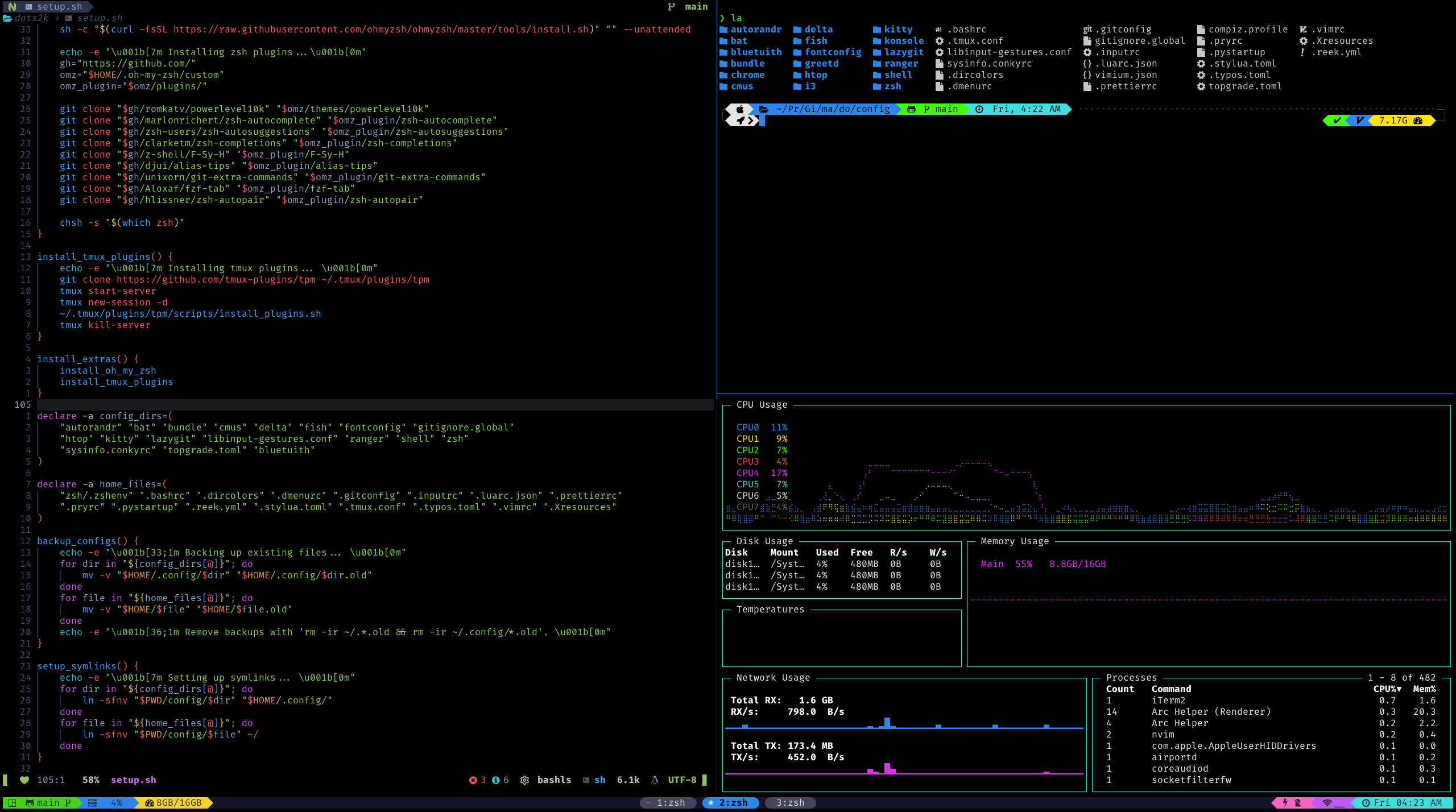Switch to tmux window 1:zsh
The height and width of the screenshot is (812, 1456).
[671, 803]
